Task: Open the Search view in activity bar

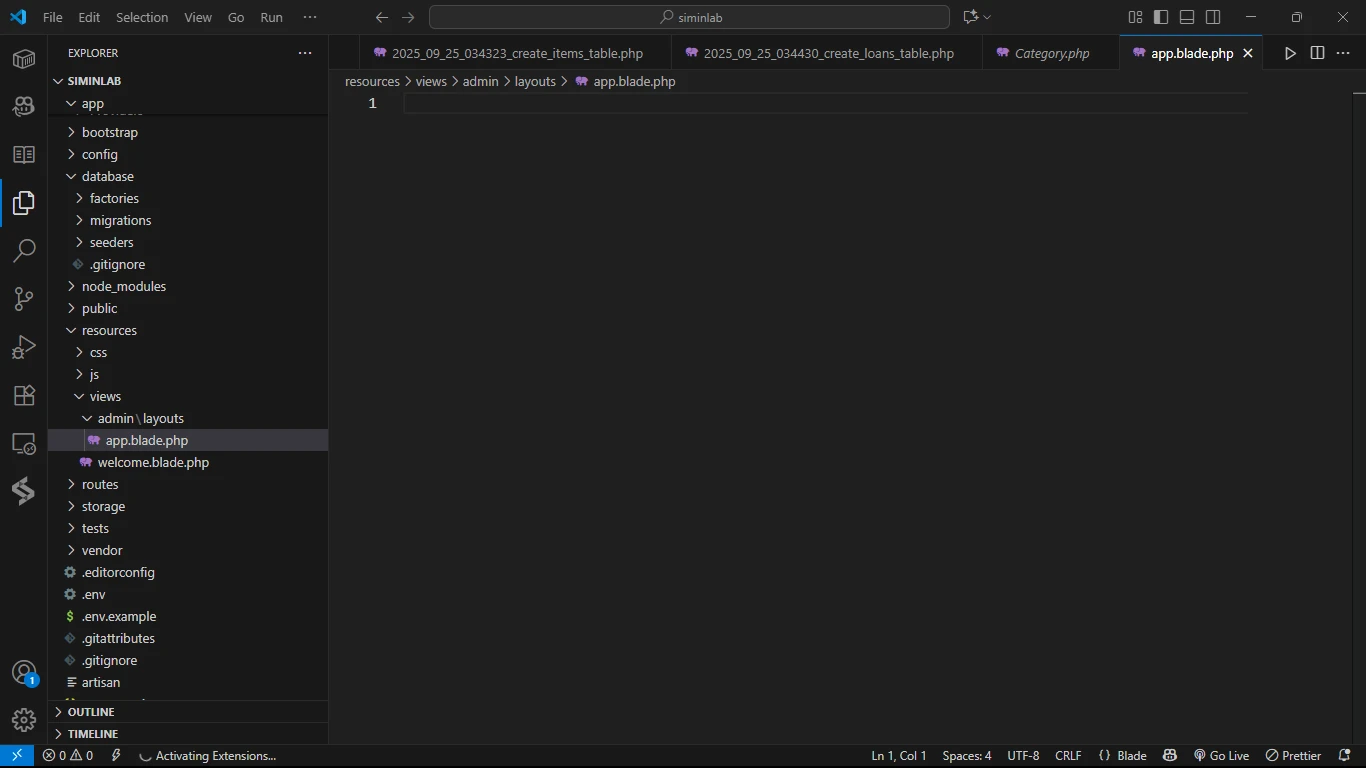Action: click(x=24, y=251)
